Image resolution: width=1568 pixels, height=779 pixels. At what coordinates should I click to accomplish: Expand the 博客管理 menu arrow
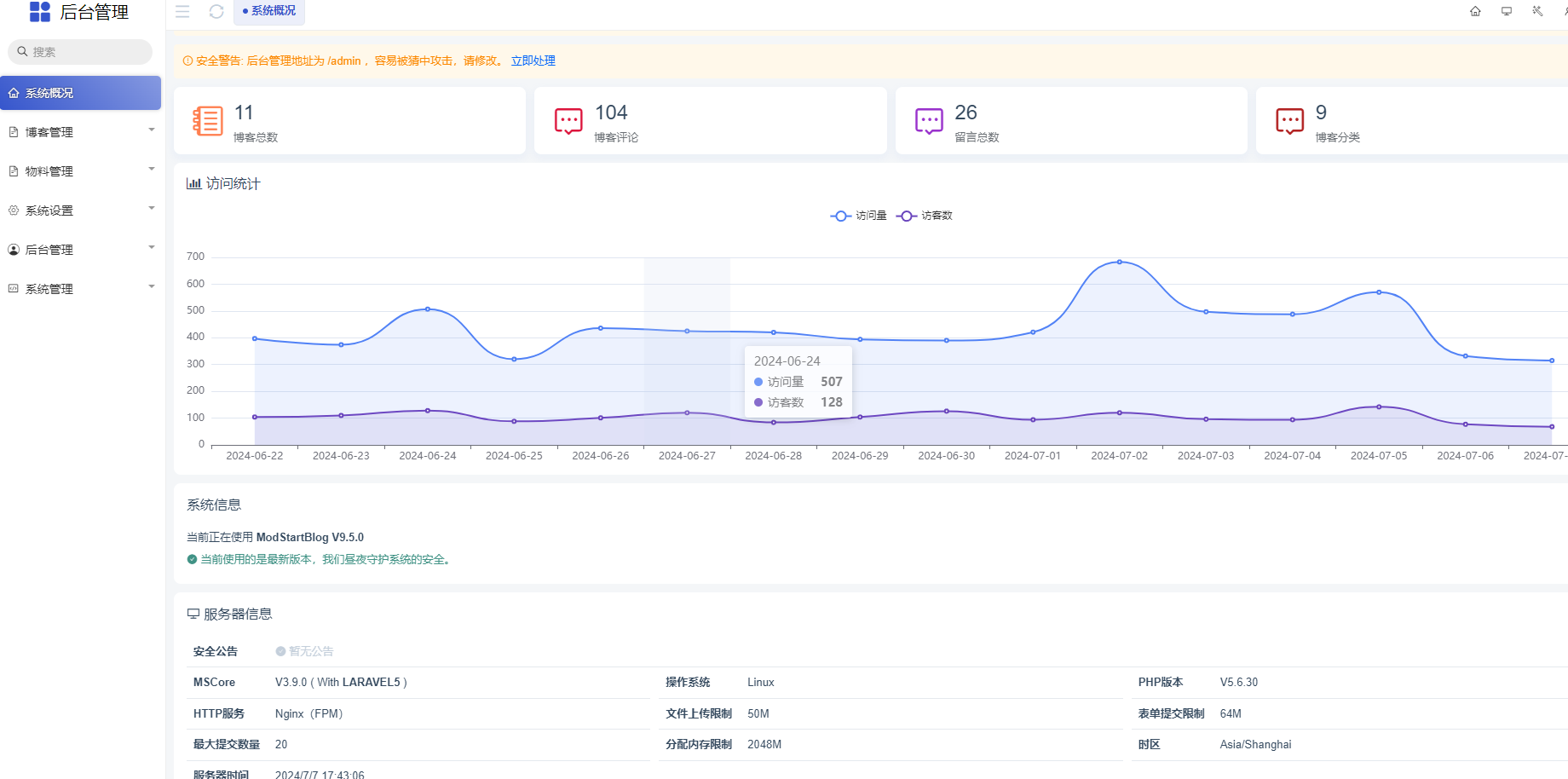coord(152,130)
